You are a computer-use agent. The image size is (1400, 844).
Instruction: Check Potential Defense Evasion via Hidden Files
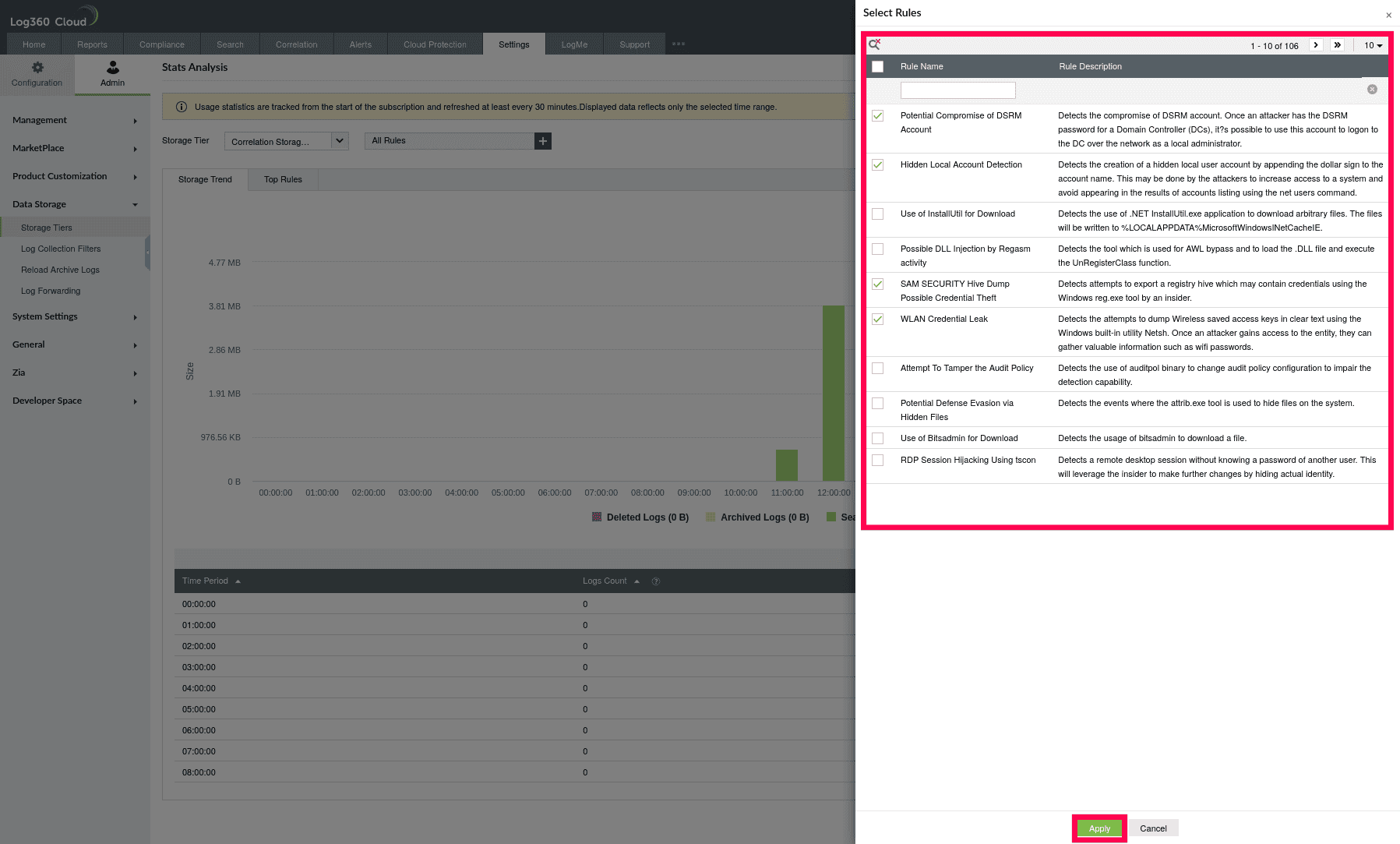click(x=878, y=404)
